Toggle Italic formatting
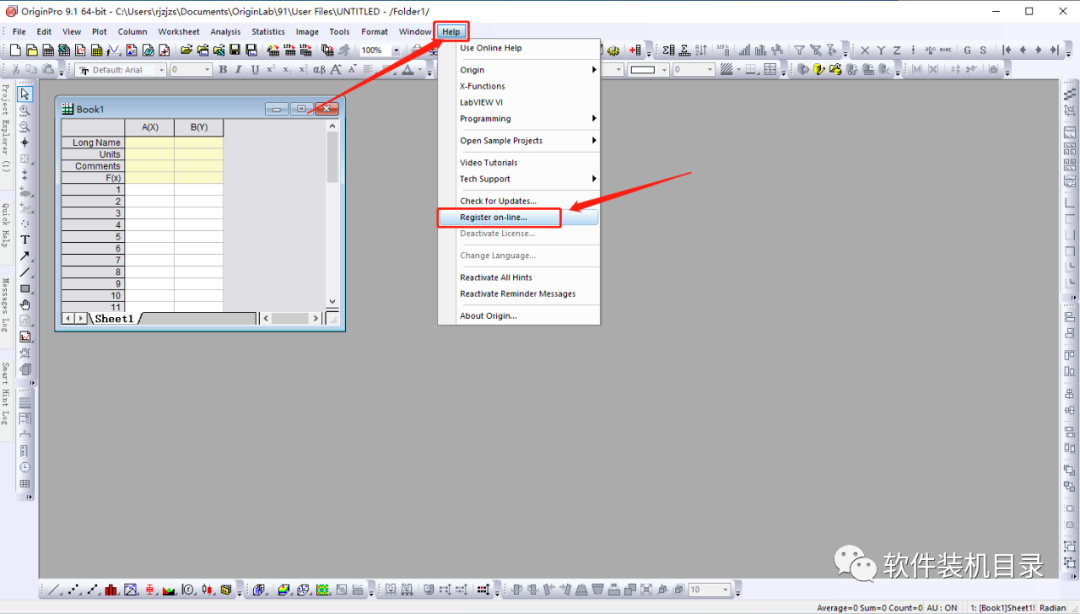Screen dimensions: 1080x614 click(238, 70)
